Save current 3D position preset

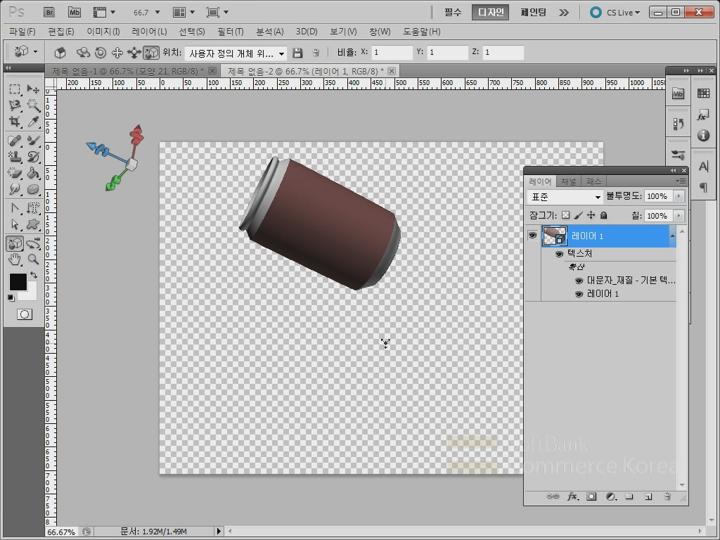(x=298, y=53)
